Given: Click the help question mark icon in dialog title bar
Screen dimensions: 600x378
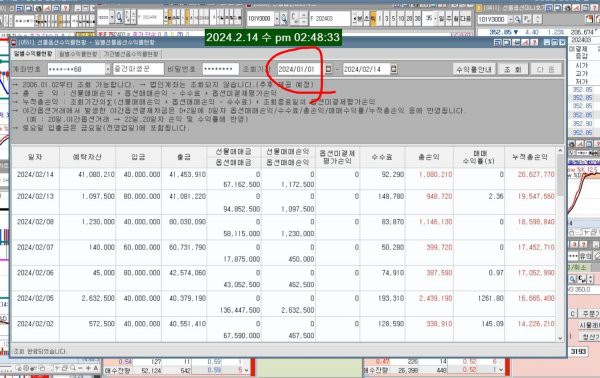Looking at the screenshot, I should [535, 42].
